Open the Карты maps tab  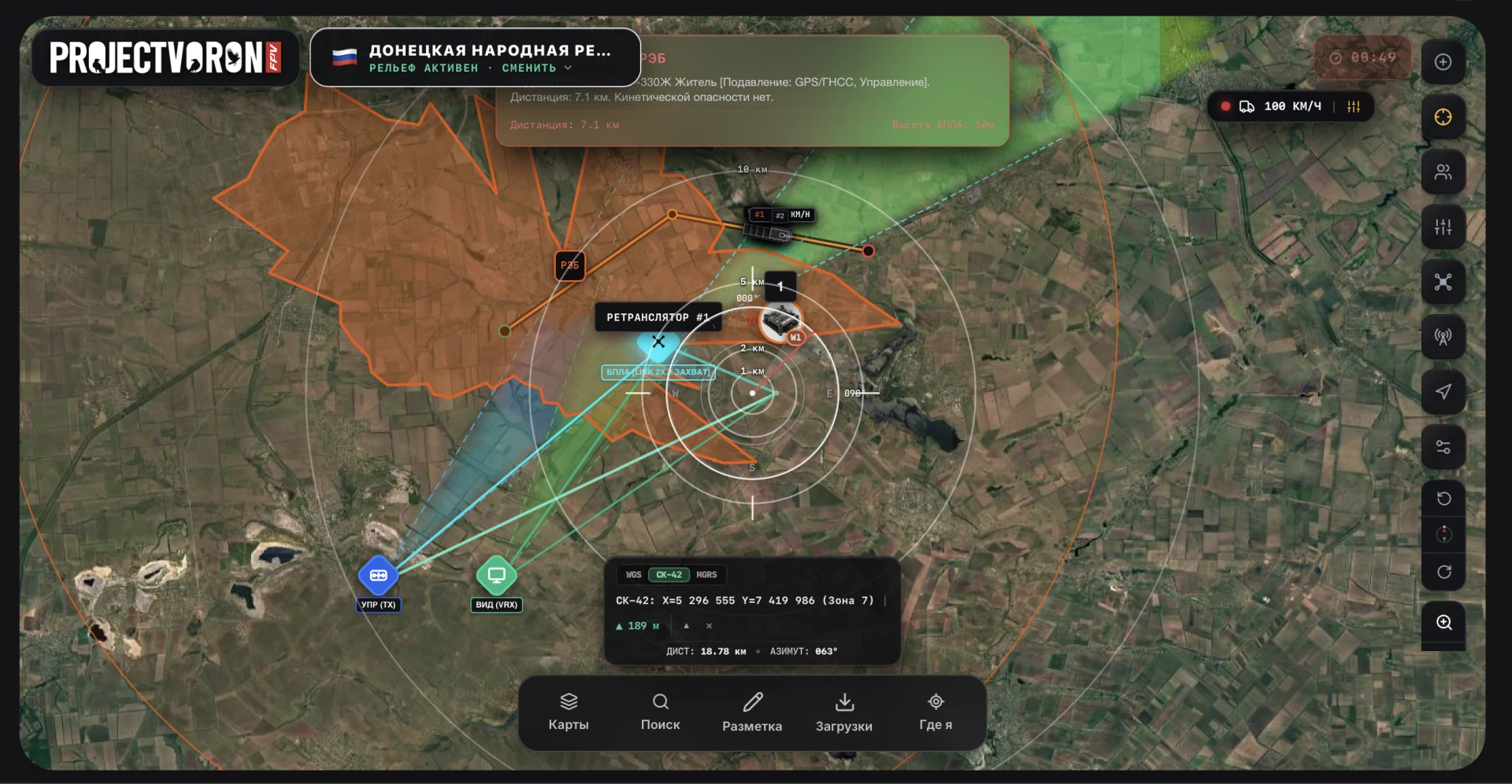click(569, 712)
